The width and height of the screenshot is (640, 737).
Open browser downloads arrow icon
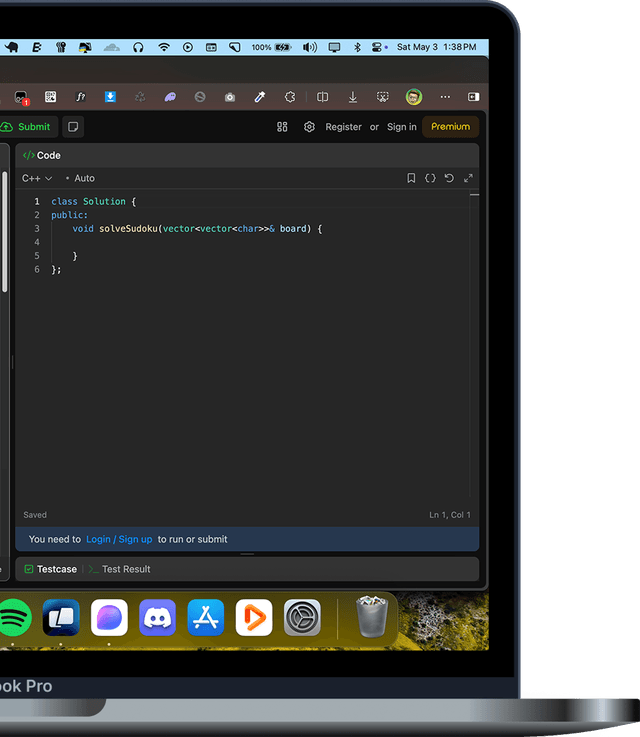pos(353,97)
